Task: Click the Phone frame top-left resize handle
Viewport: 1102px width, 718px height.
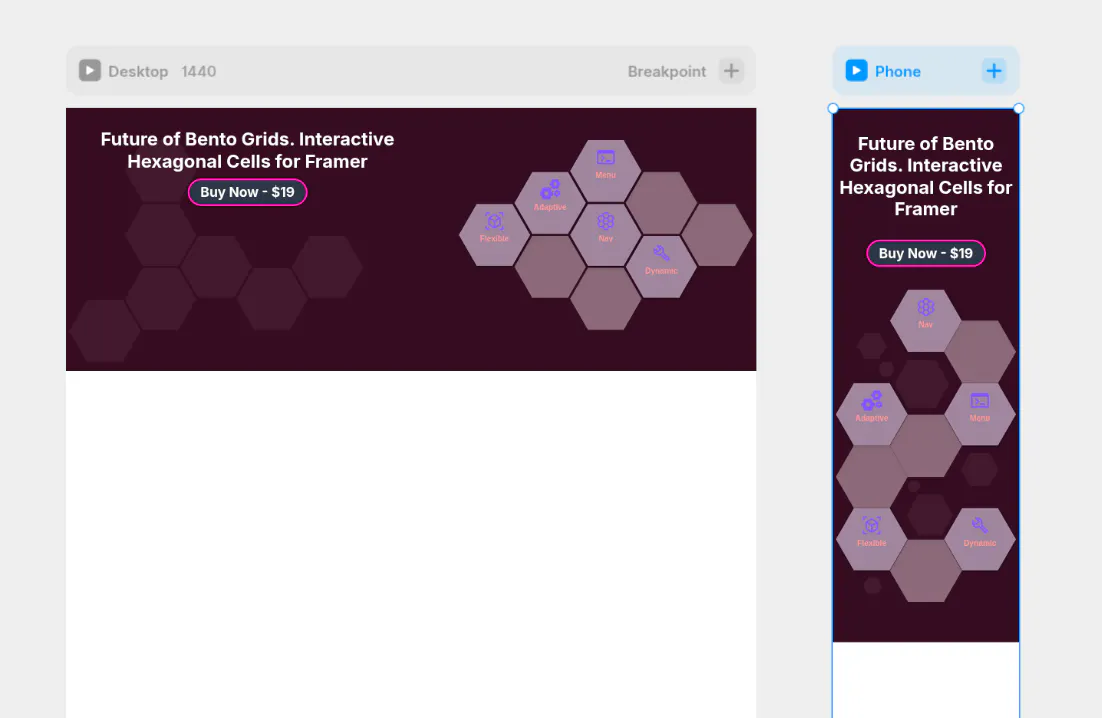Action: pyautogui.click(x=833, y=108)
